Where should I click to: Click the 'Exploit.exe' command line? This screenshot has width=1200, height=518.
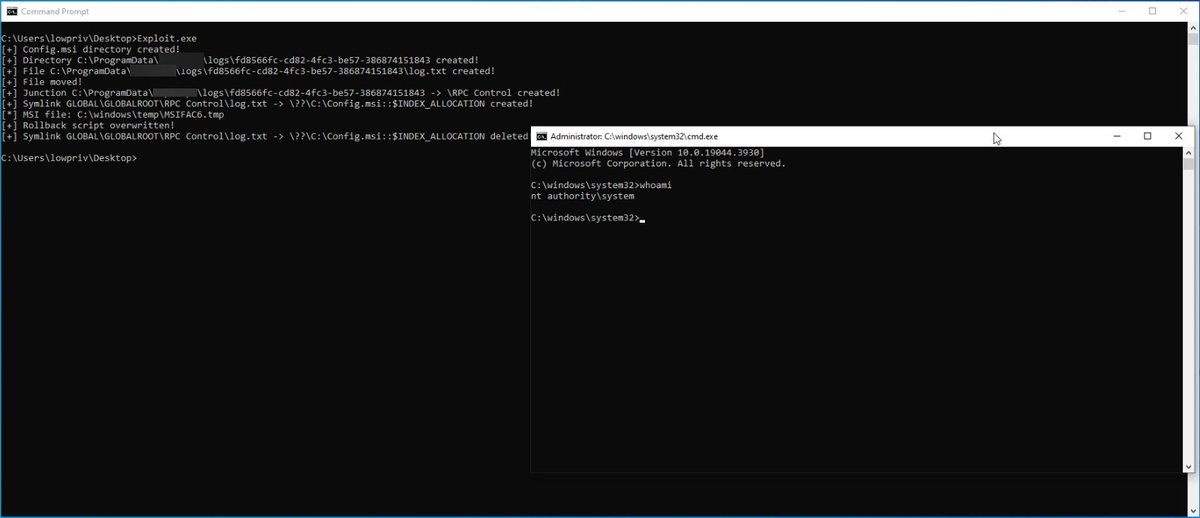click(99, 38)
